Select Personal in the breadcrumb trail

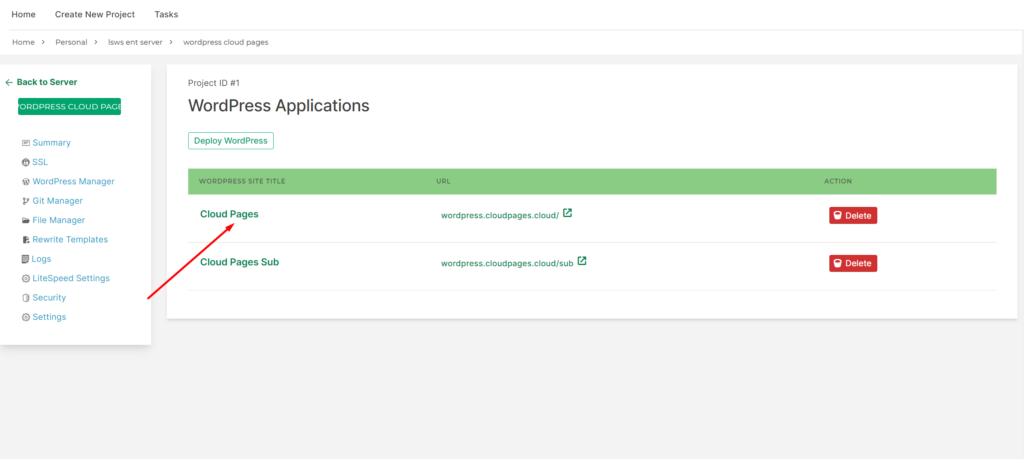tap(71, 42)
